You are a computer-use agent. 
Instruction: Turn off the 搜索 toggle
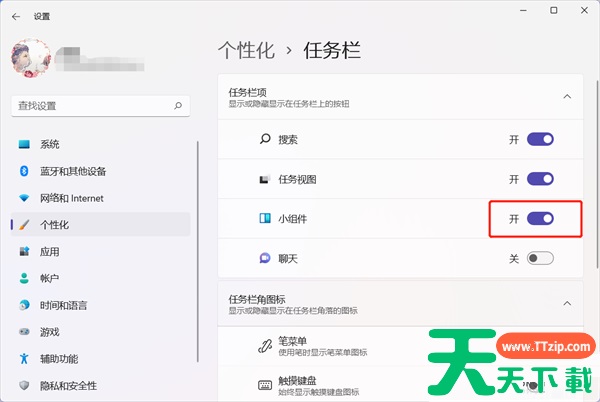(x=540, y=139)
